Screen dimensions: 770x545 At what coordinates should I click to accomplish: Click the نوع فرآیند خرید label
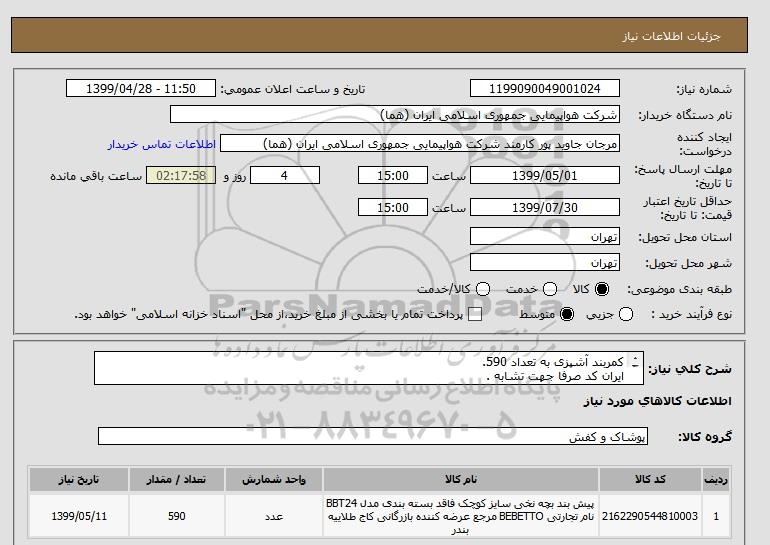click(691, 314)
